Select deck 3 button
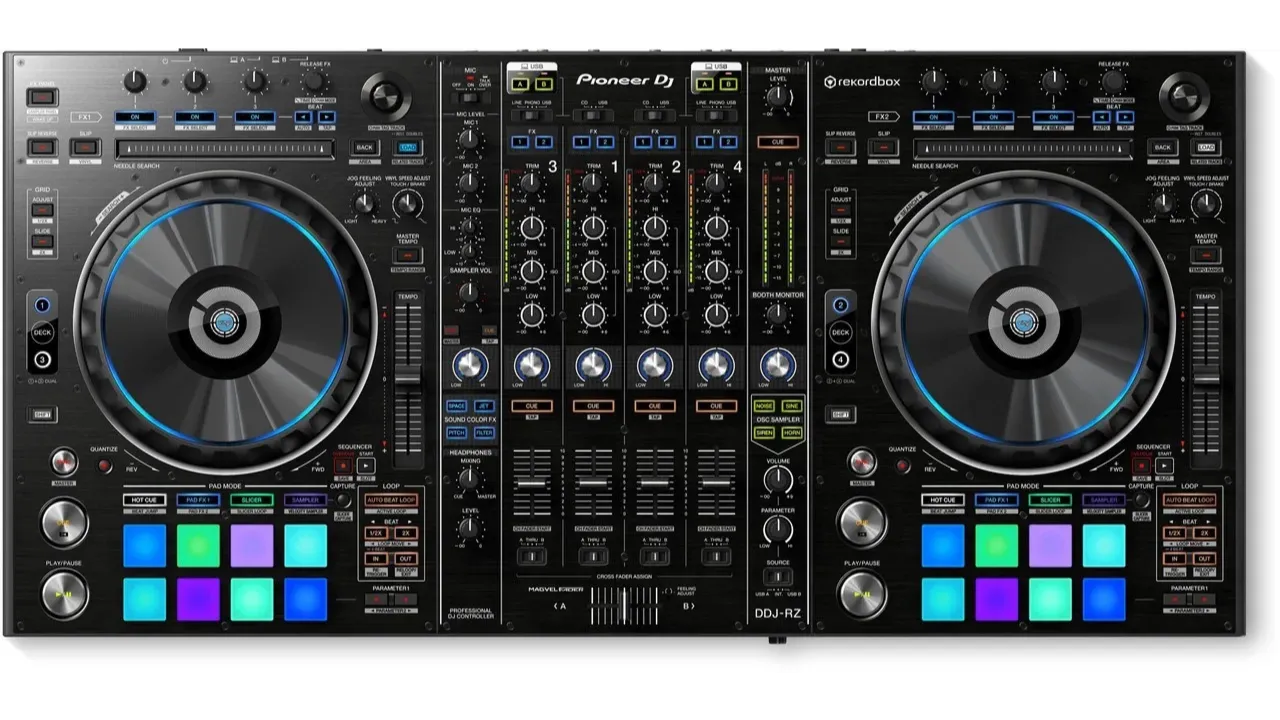This screenshot has width=1280, height=720. point(42,360)
